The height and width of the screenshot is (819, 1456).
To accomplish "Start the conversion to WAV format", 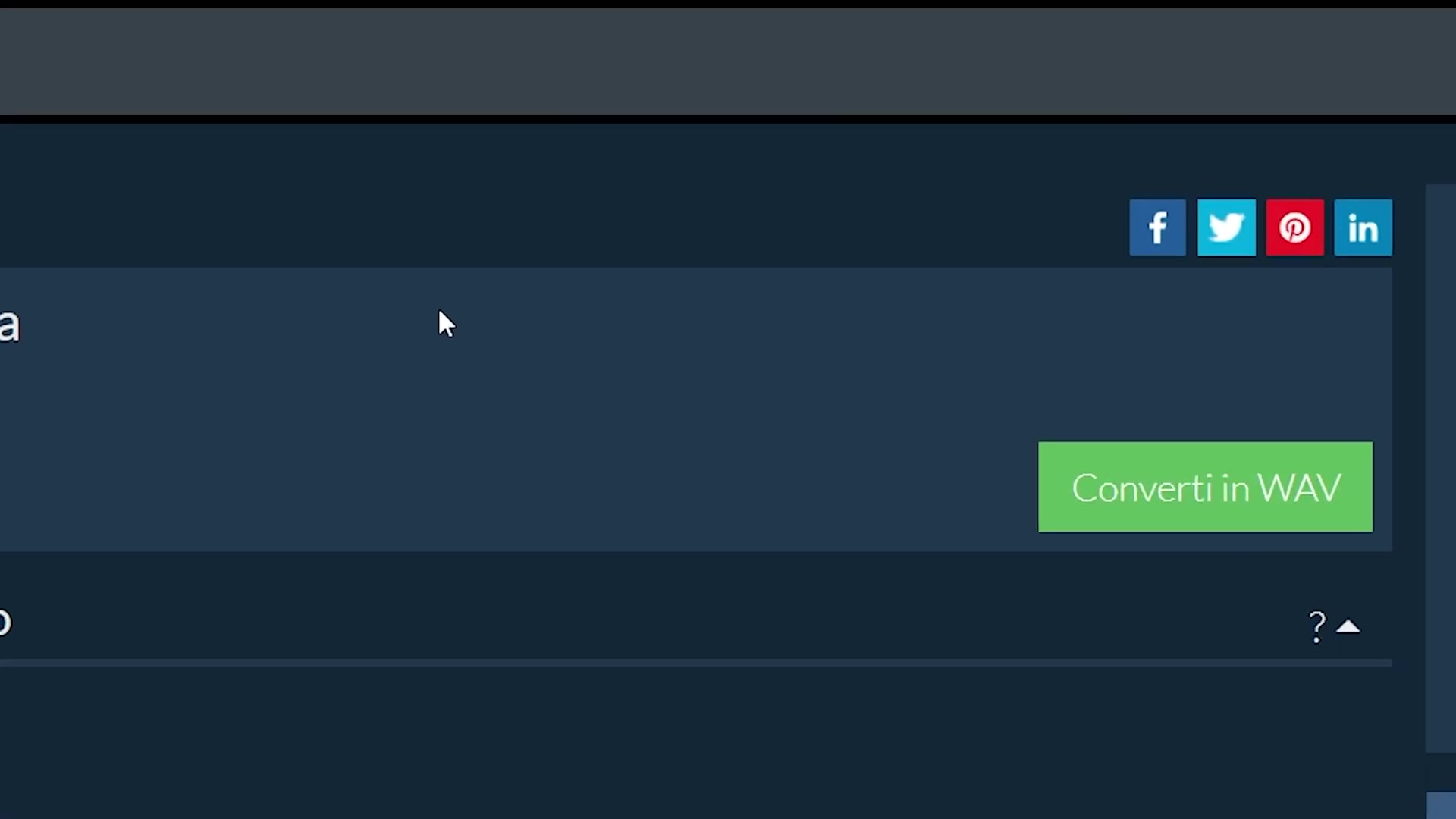I will pos(1205,487).
